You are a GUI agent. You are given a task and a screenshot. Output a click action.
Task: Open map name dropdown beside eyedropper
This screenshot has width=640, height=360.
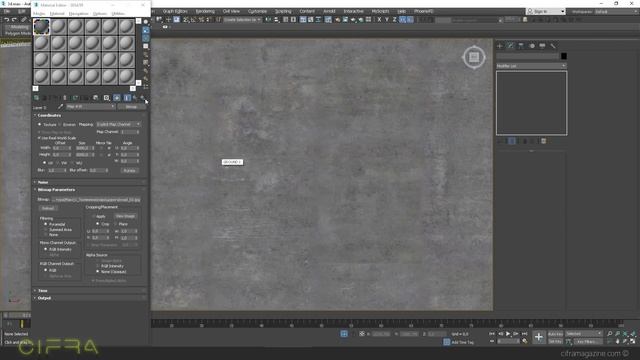tap(90, 107)
